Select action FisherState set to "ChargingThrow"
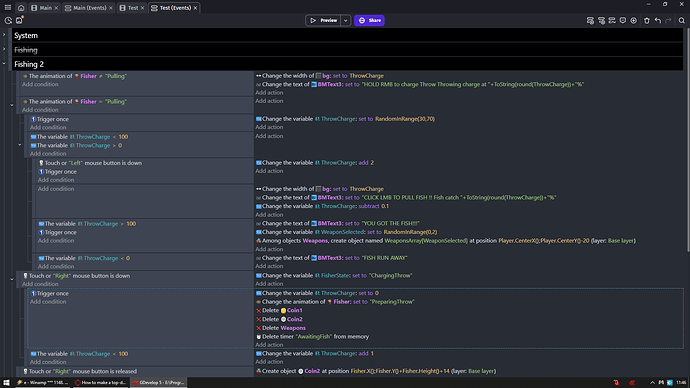 pos(334,276)
